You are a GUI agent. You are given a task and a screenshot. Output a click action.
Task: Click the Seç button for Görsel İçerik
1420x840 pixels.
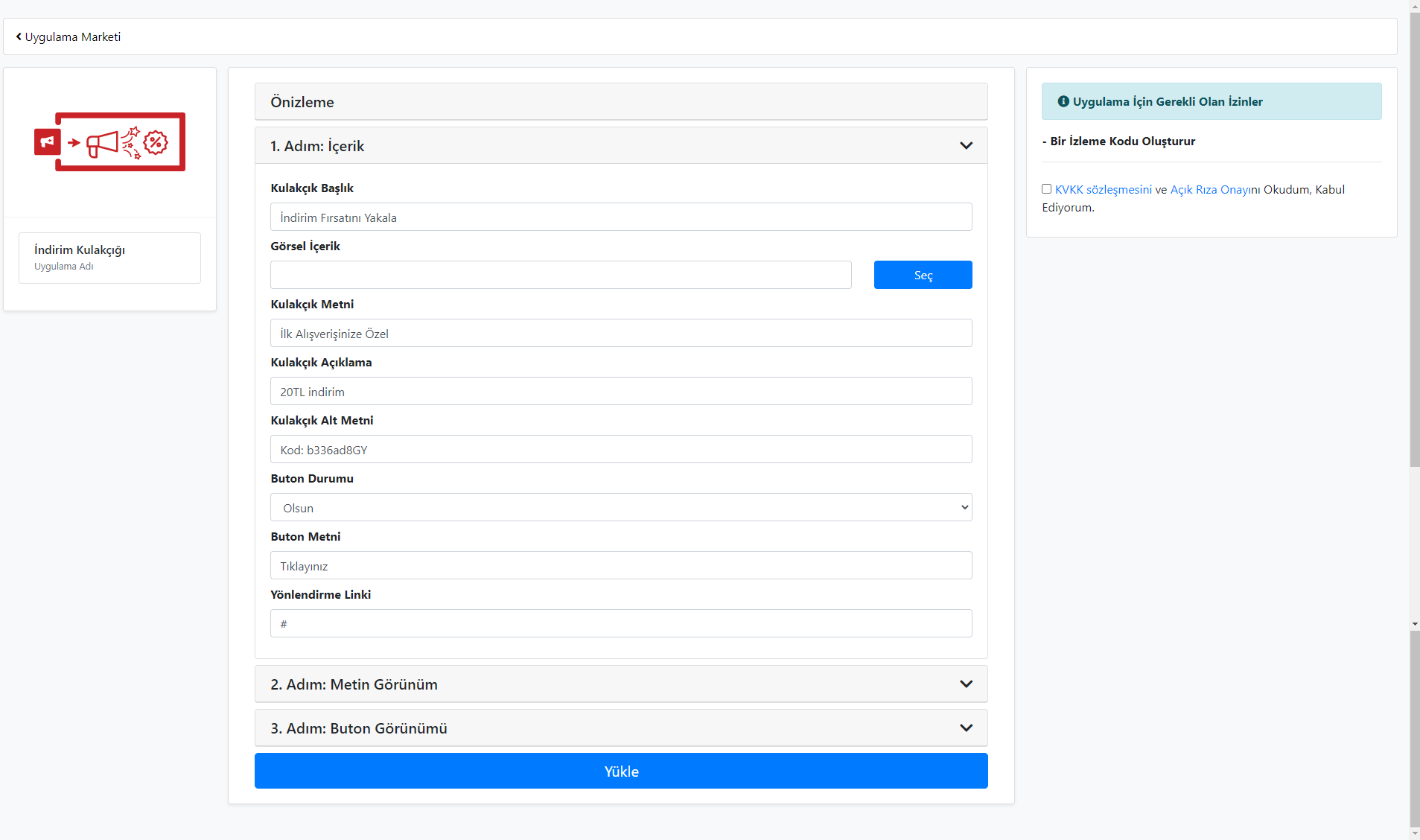[x=923, y=275]
